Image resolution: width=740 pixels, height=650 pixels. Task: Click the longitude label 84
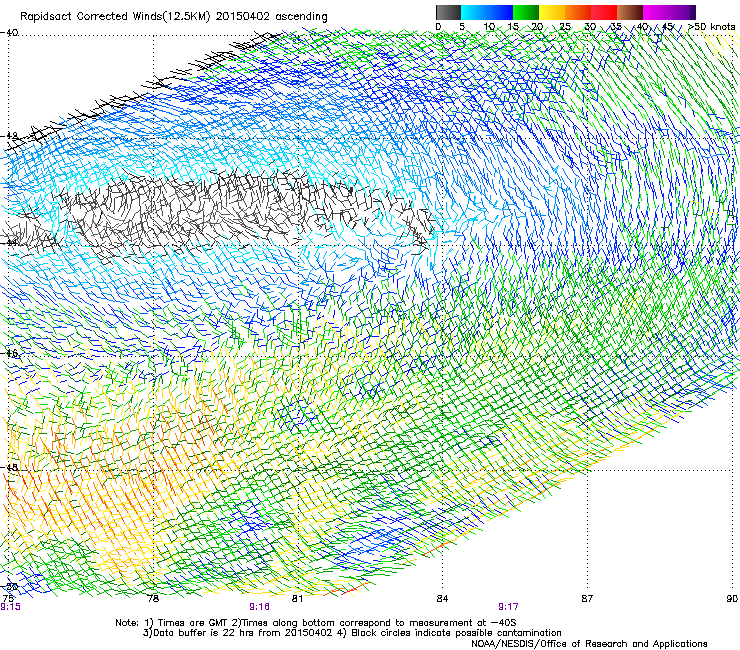pos(442,599)
